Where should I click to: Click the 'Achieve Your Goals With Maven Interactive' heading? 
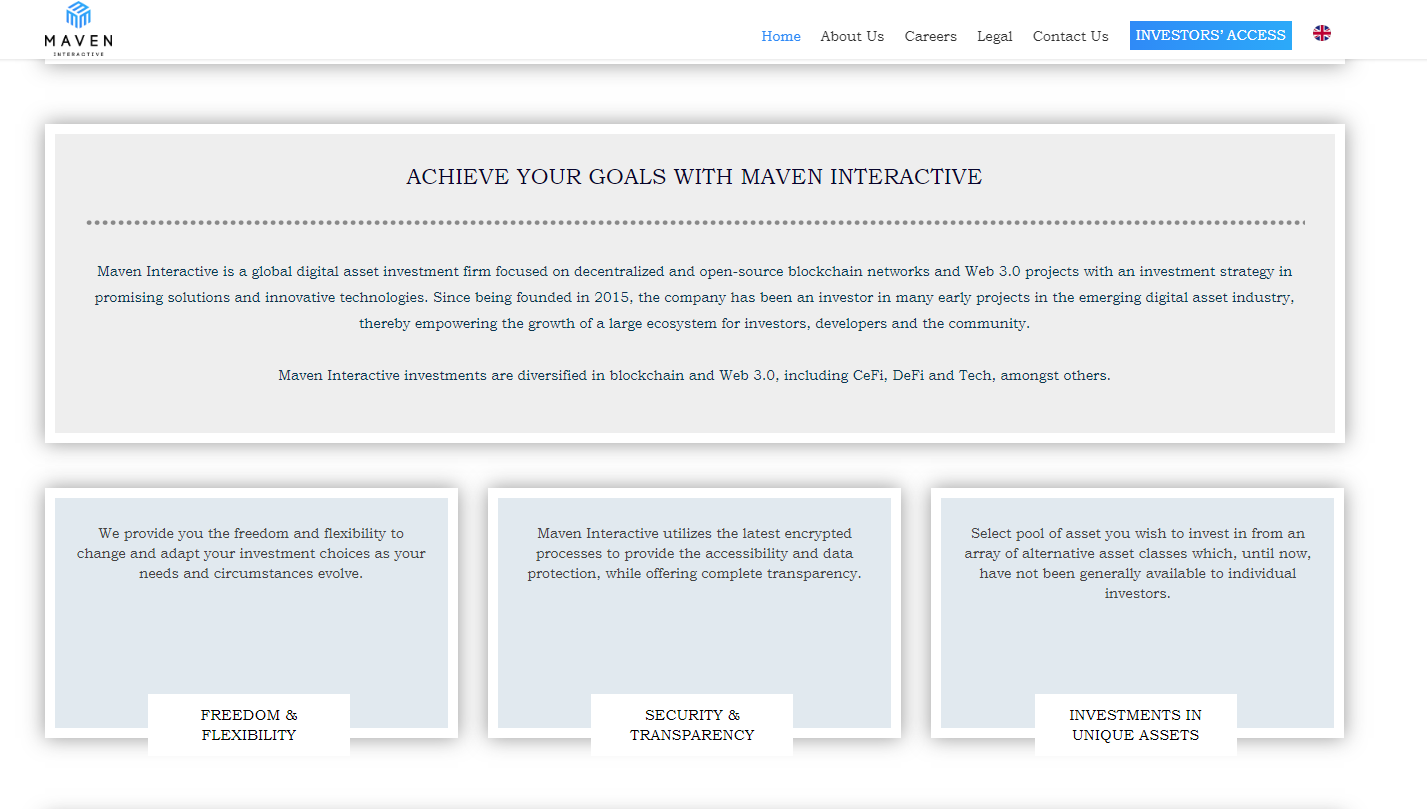pyautogui.click(x=694, y=177)
